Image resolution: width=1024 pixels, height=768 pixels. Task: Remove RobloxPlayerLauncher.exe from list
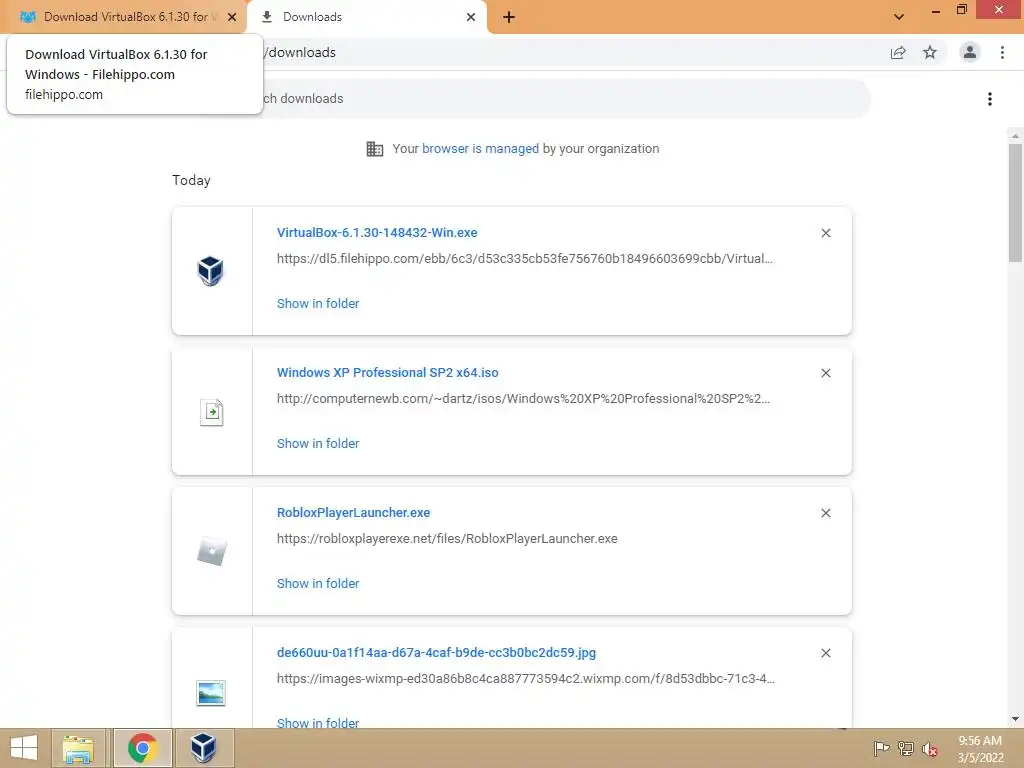click(x=825, y=513)
